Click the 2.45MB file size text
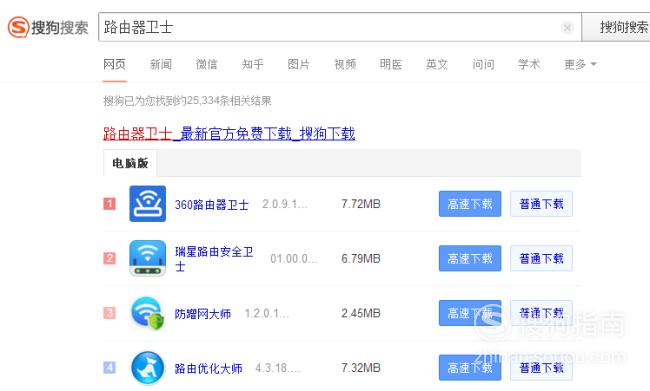 (x=361, y=313)
